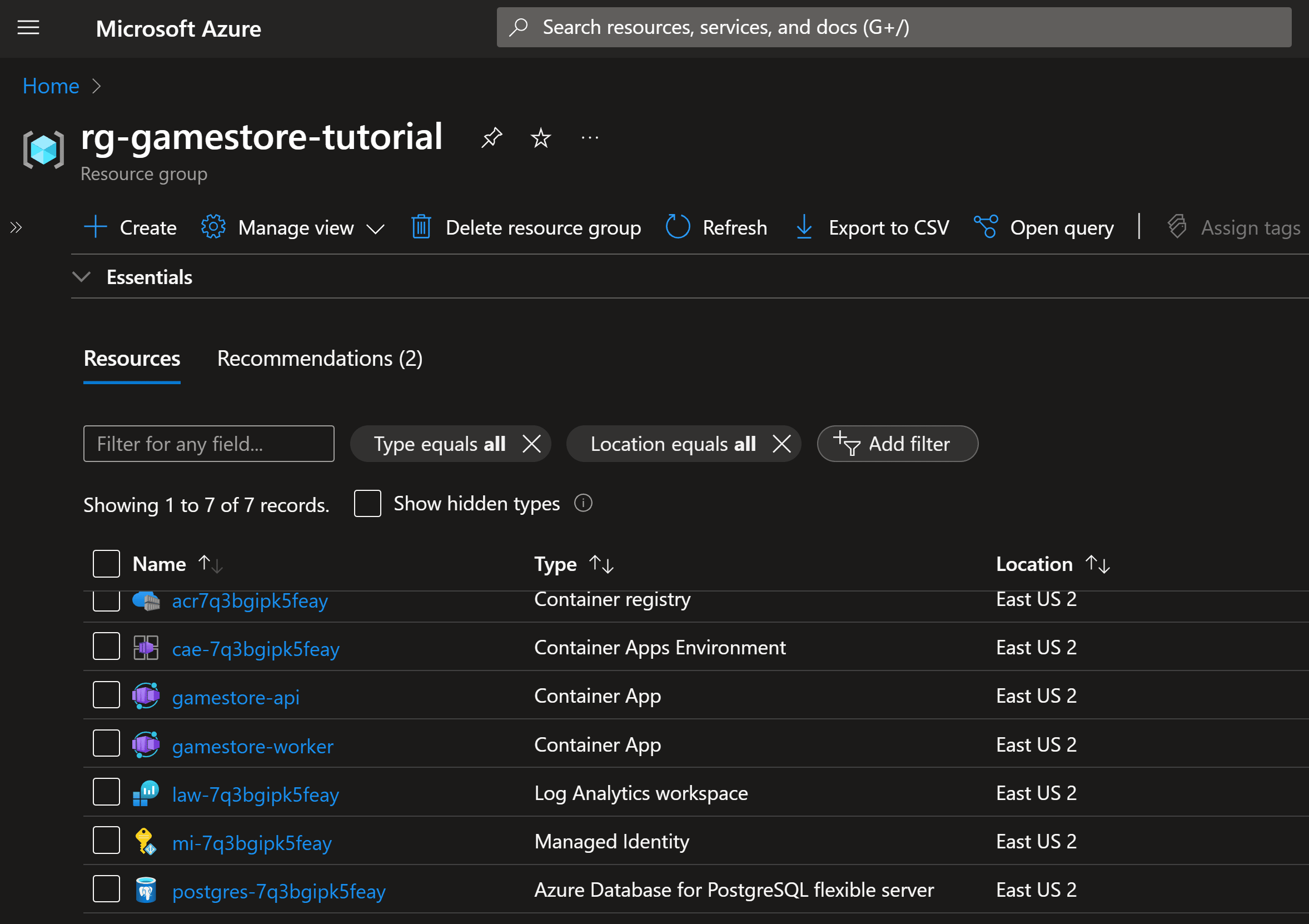Remove the Location equals all filter

[782, 444]
